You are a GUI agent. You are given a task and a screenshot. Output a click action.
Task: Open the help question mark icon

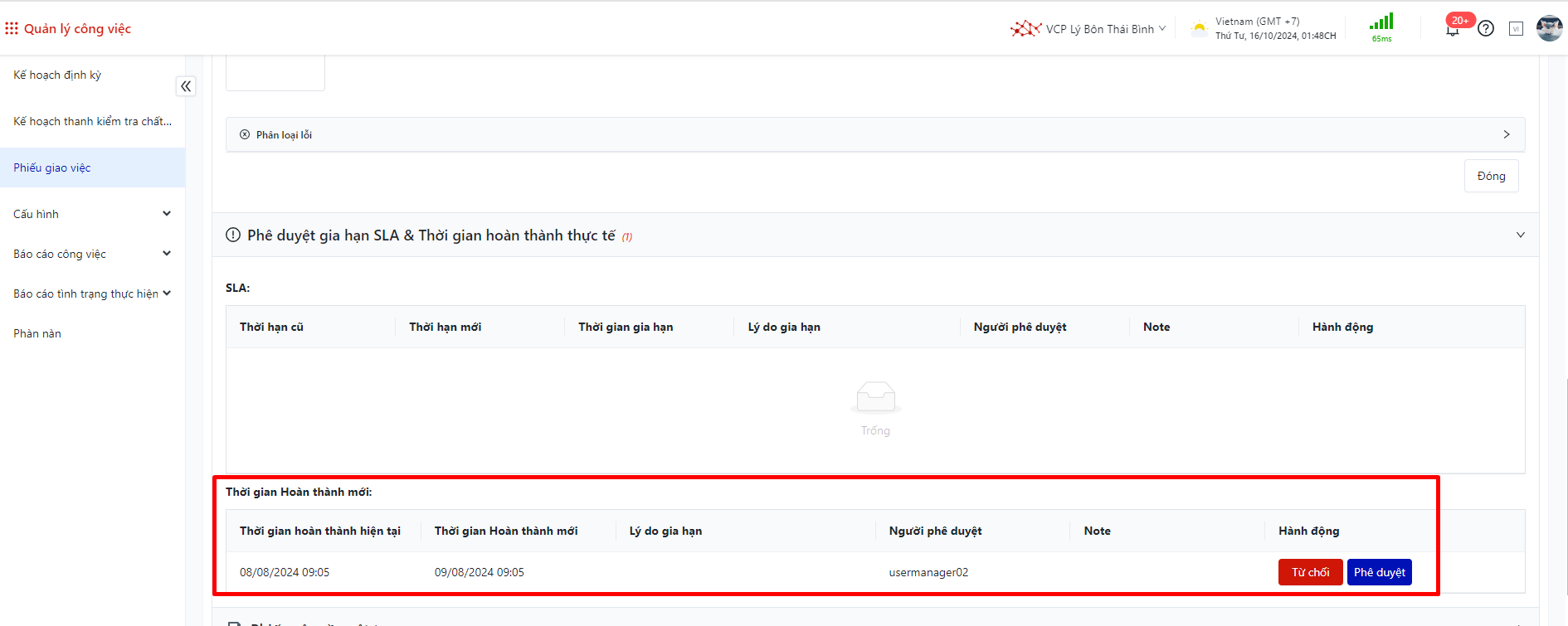[1486, 29]
